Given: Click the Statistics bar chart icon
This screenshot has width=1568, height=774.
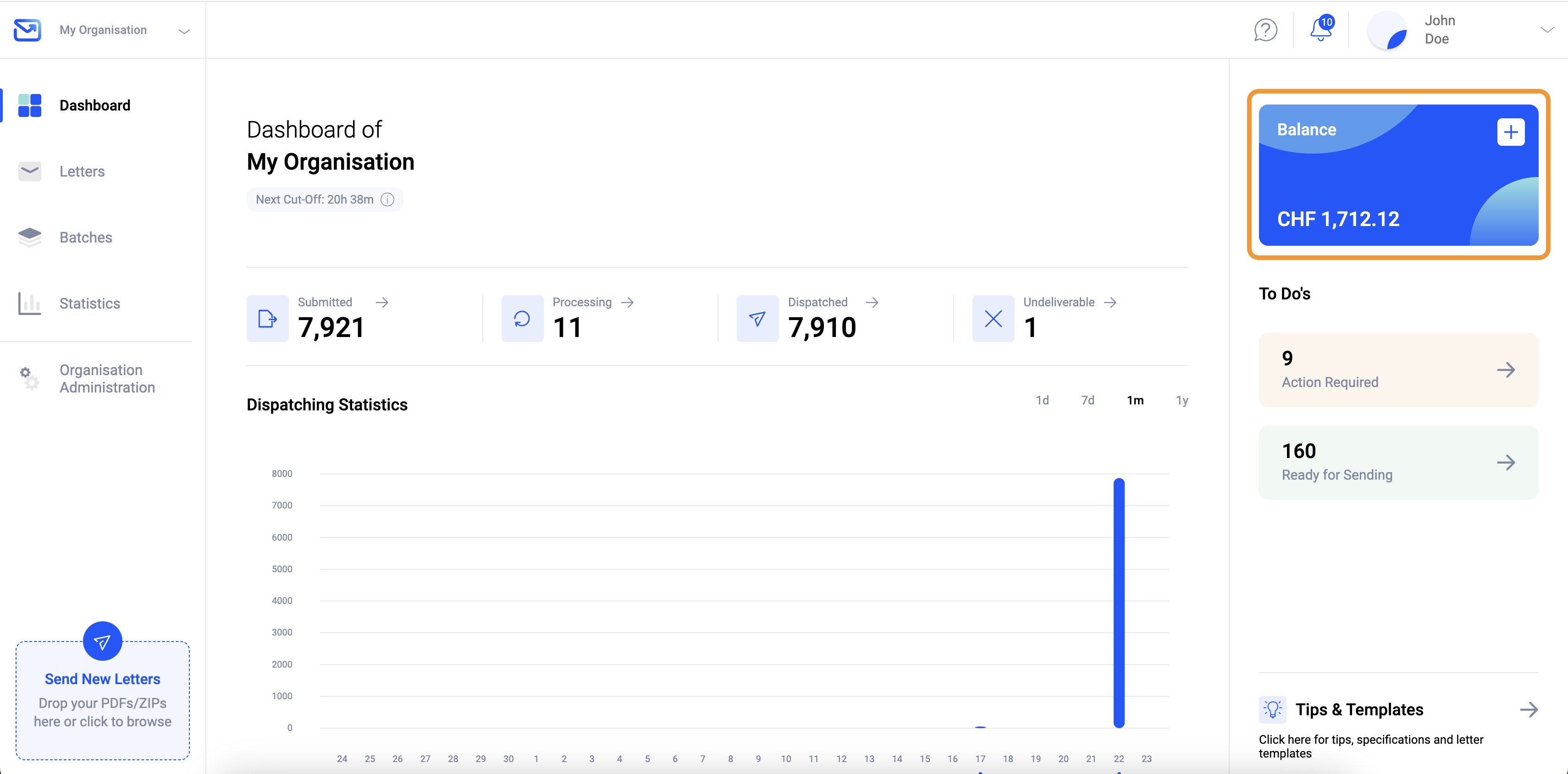Looking at the screenshot, I should coord(29,303).
